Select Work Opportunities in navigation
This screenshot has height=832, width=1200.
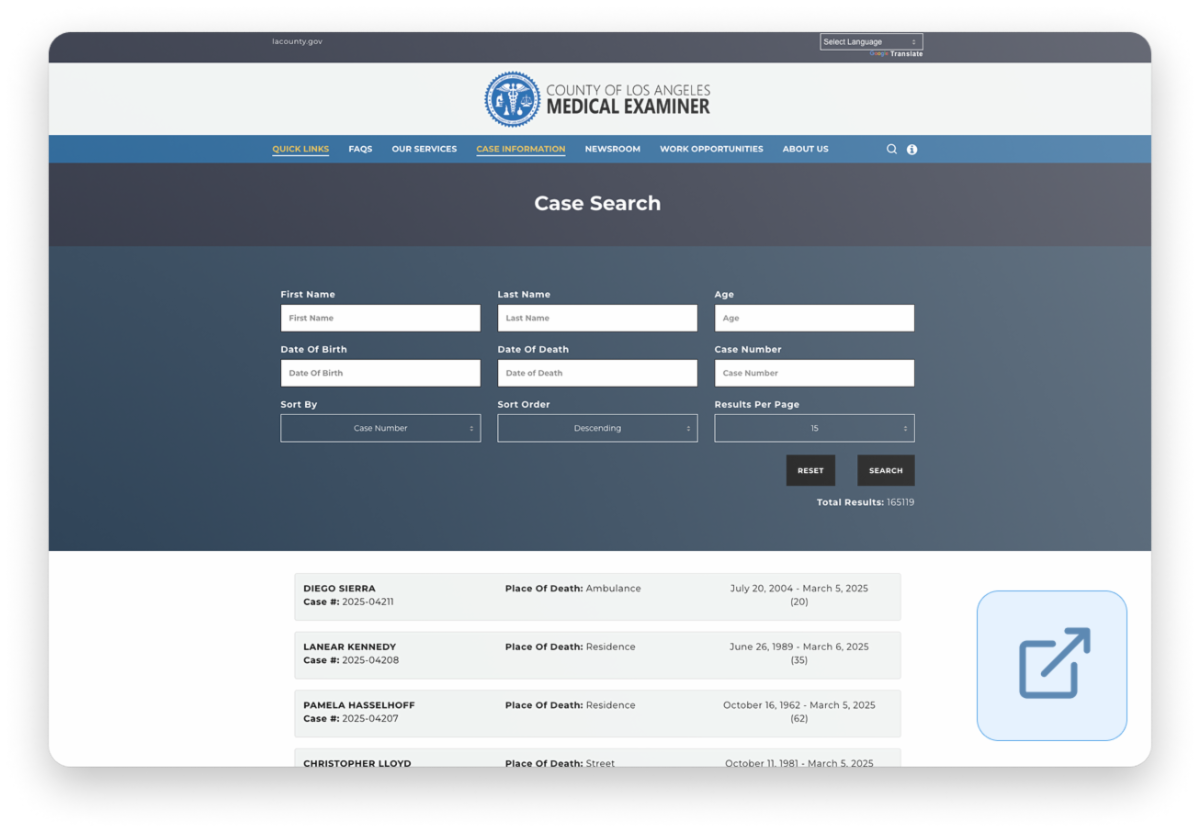click(x=711, y=149)
